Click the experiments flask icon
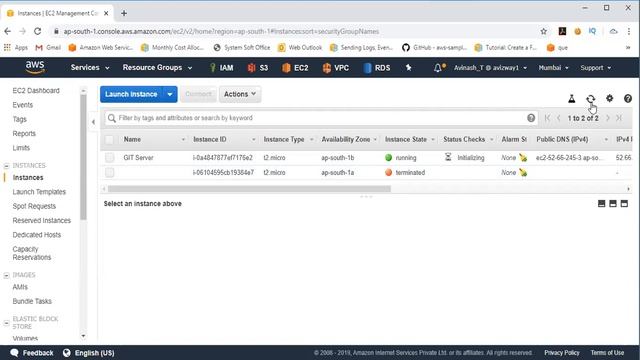 [571, 98]
